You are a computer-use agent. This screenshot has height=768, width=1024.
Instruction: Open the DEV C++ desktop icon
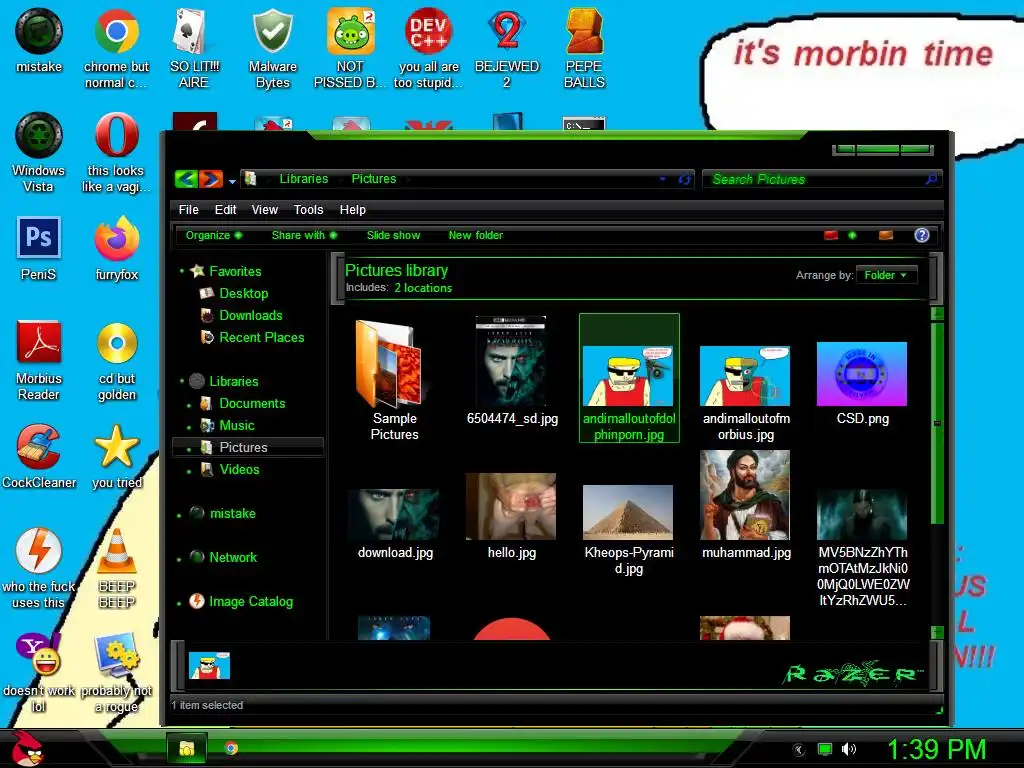coord(428,49)
